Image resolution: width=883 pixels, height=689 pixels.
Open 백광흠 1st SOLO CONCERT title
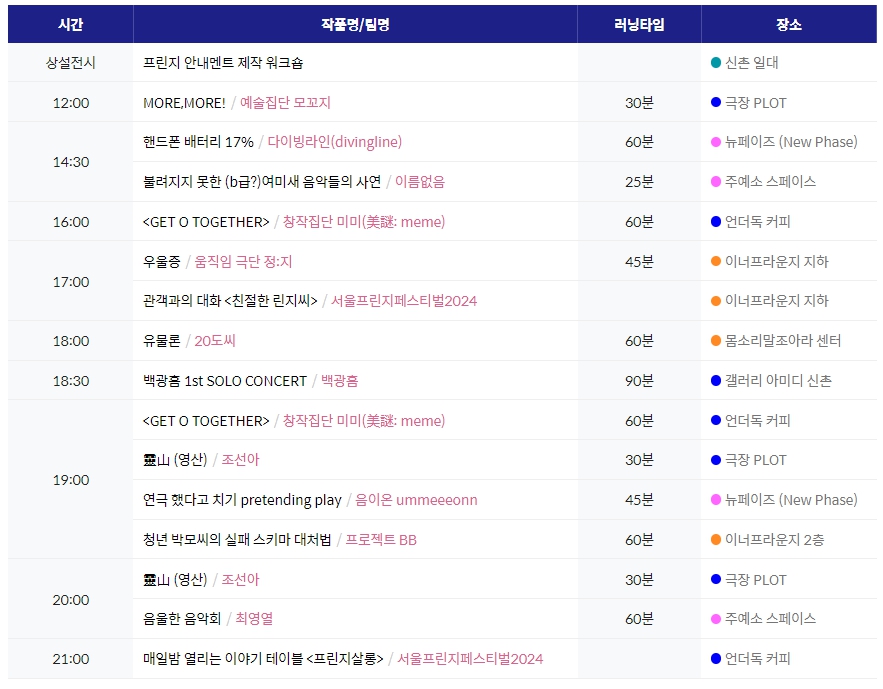click(x=225, y=381)
